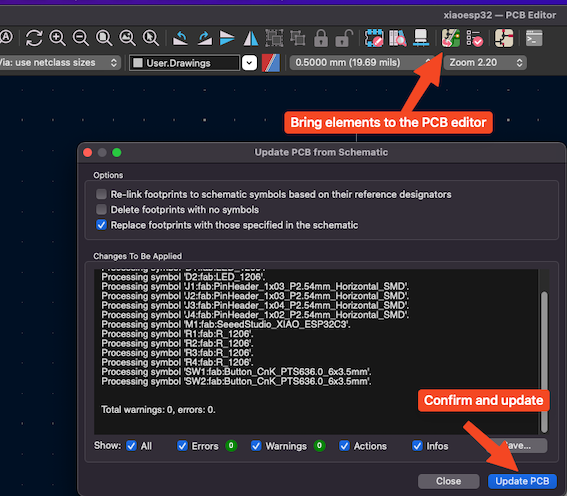This screenshot has width=567, height=496.
Task: Open the Schematic Editor icon
Action: coord(504,38)
